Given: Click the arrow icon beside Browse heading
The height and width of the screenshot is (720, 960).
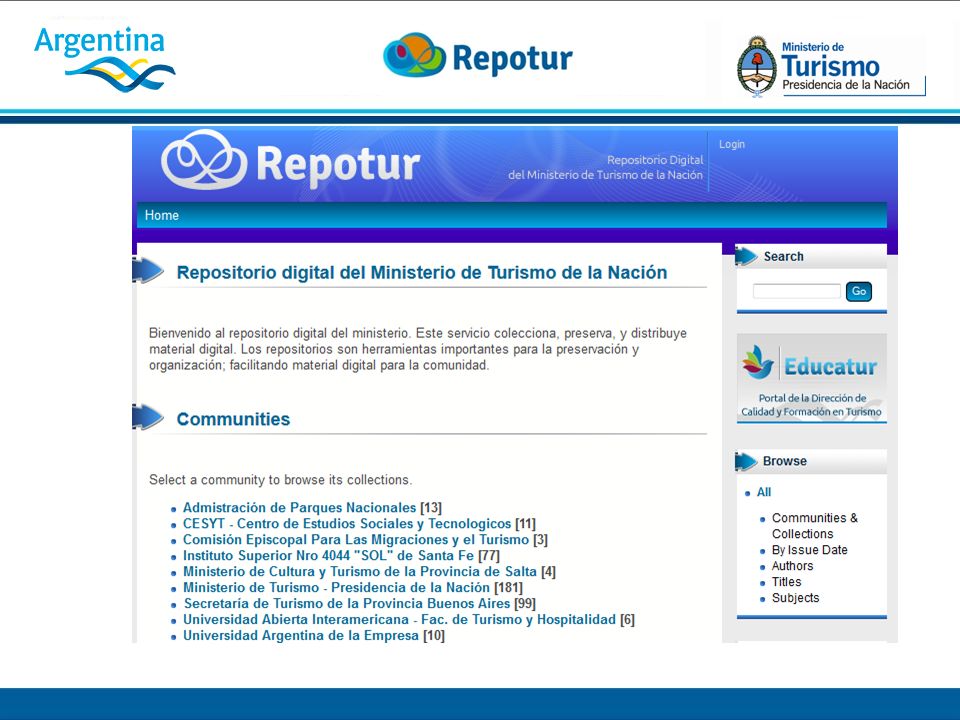Looking at the screenshot, I should 746,461.
